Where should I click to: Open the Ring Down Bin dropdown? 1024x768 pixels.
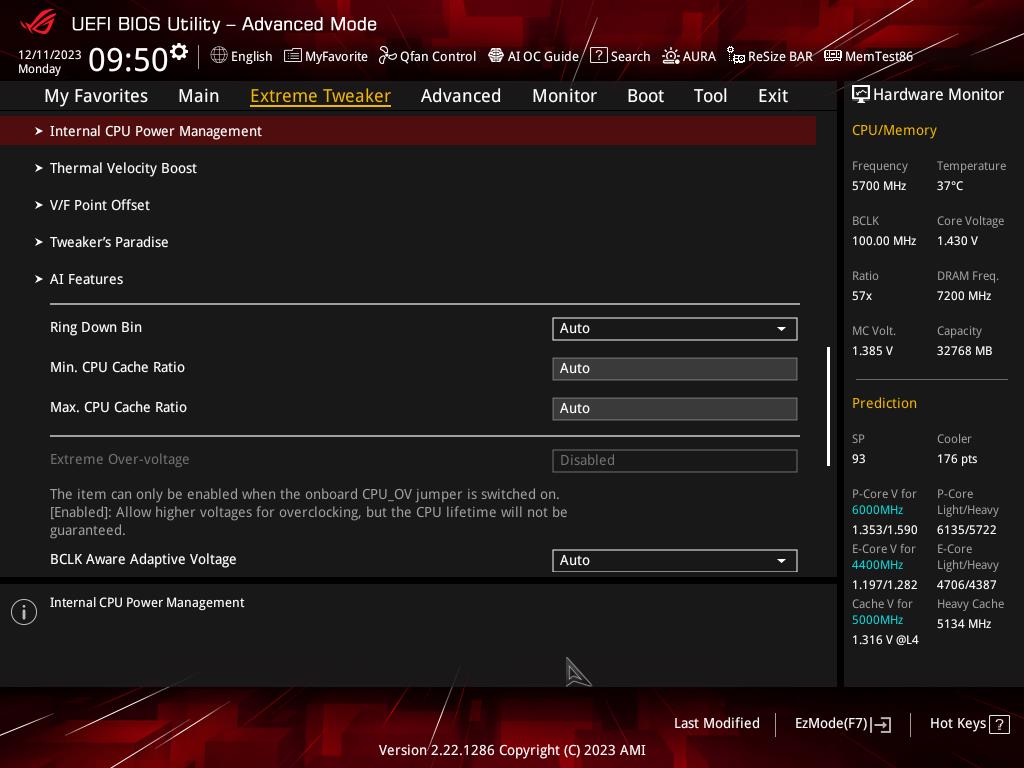[674, 328]
